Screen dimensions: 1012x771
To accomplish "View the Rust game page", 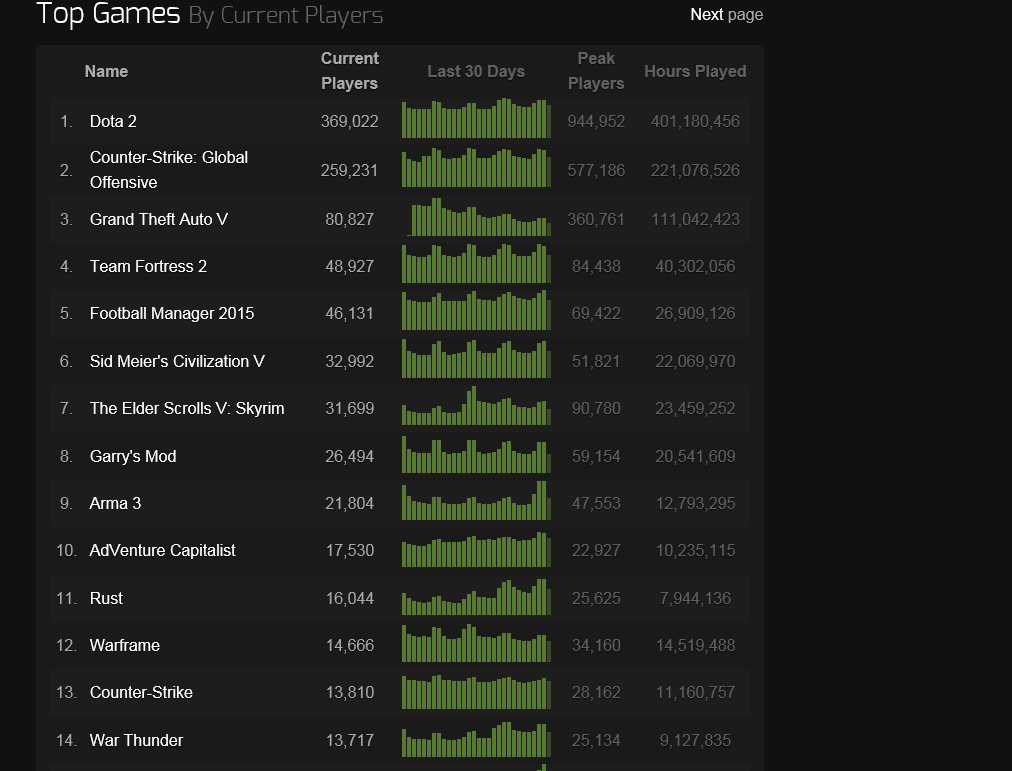I will [x=106, y=598].
